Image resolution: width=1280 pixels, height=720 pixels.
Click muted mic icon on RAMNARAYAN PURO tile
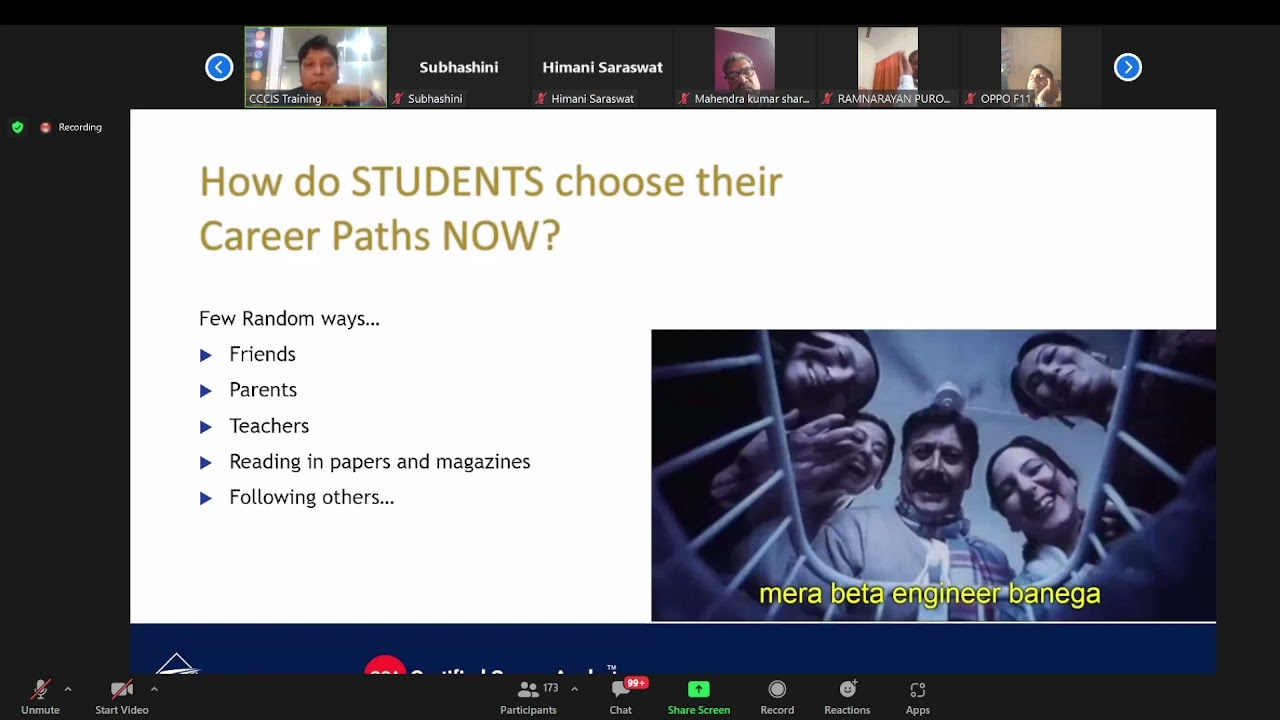(827, 99)
